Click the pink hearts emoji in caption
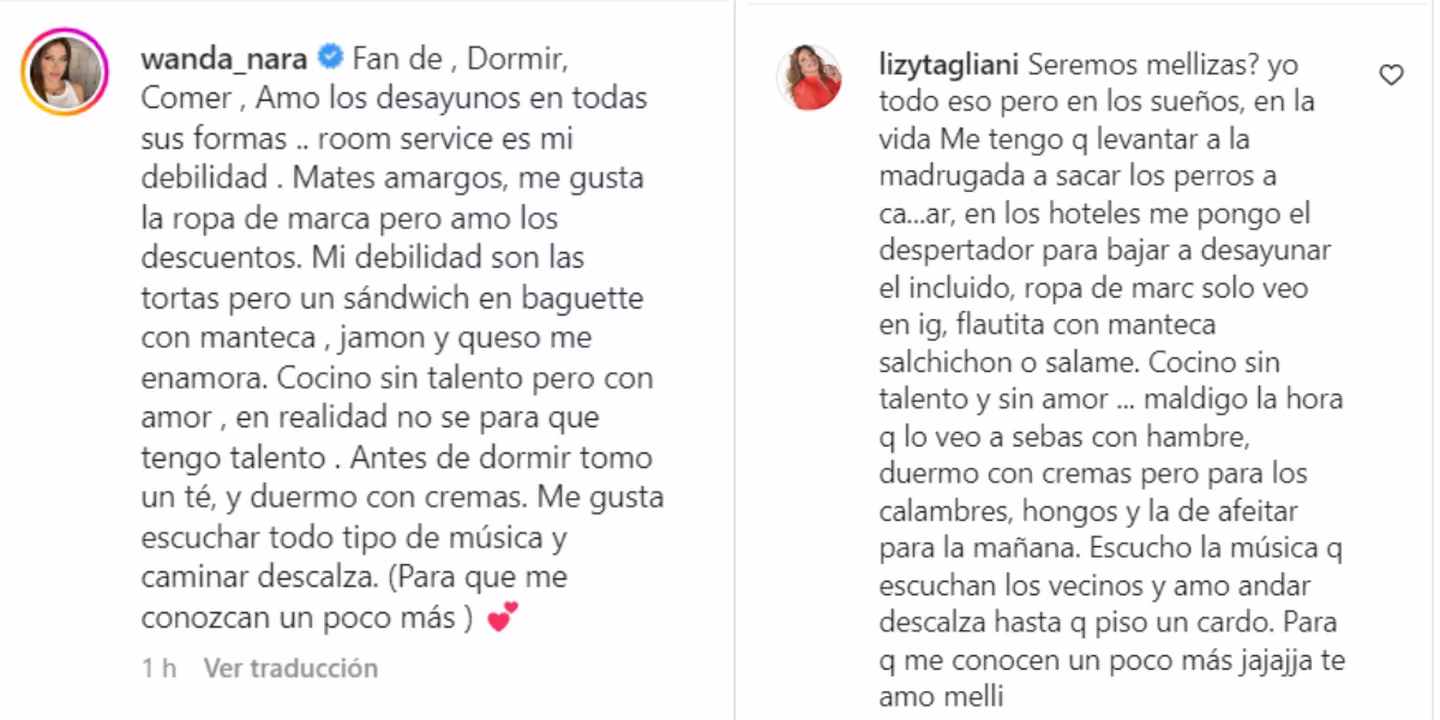 pos(502,617)
